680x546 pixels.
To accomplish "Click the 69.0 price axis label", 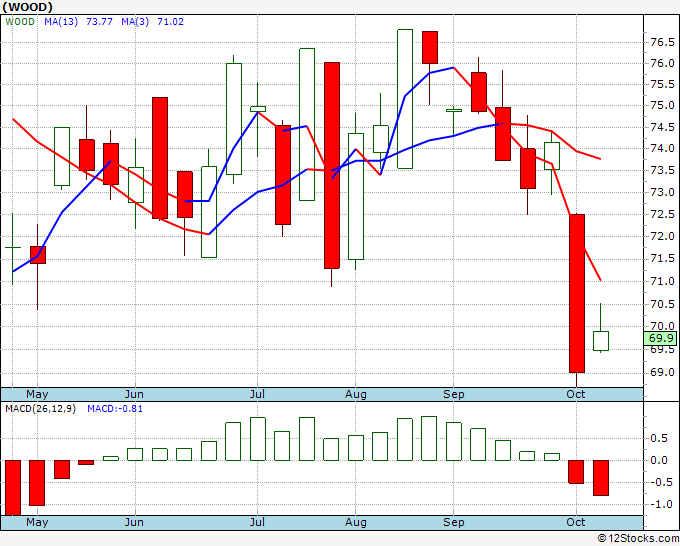I will tap(662, 372).
